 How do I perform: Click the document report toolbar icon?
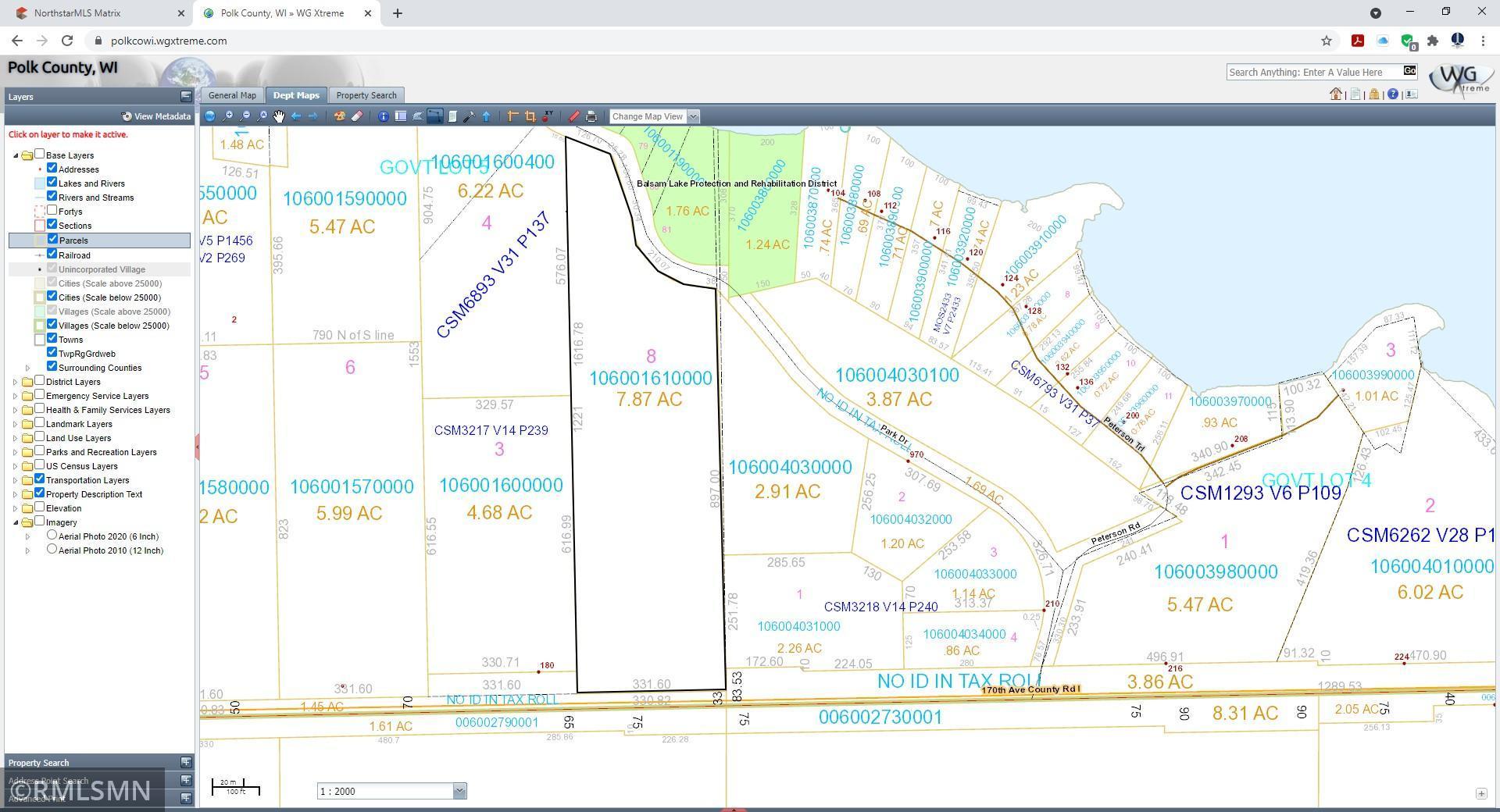click(x=452, y=116)
